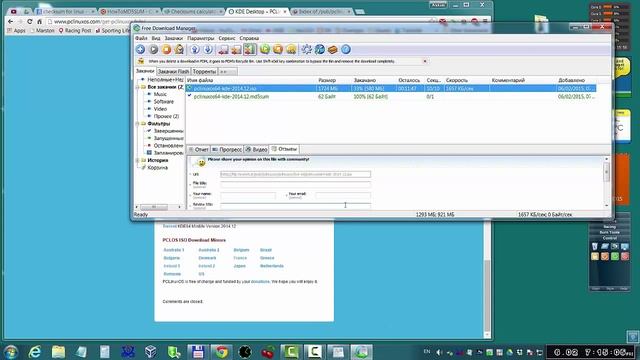Select the highlighted Heavy traffic mode icon
The height and width of the screenshot is (360, 640).
[250, 49]
